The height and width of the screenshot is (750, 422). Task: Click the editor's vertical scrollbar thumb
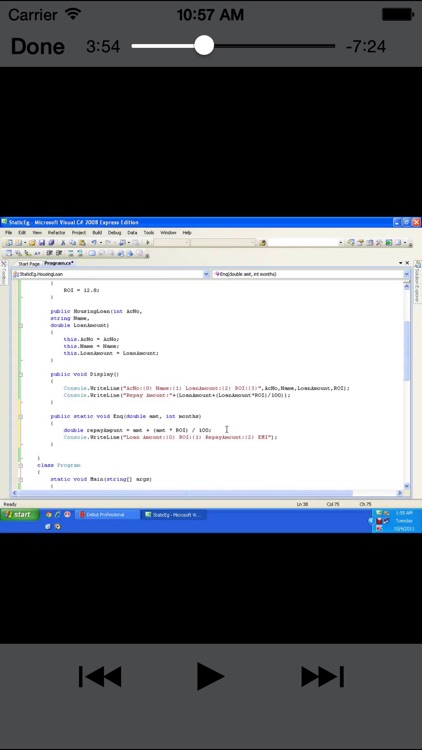tap(407, 351)
